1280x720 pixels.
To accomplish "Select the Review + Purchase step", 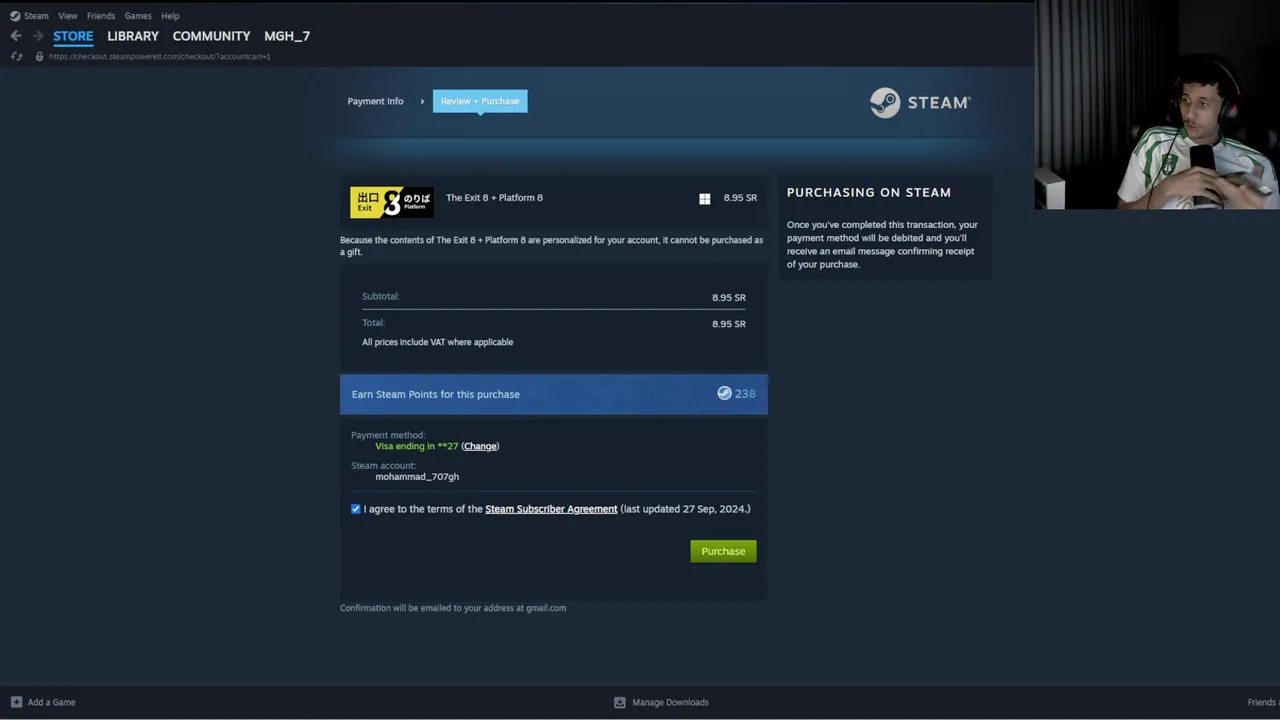I will [x=480, y=101].
